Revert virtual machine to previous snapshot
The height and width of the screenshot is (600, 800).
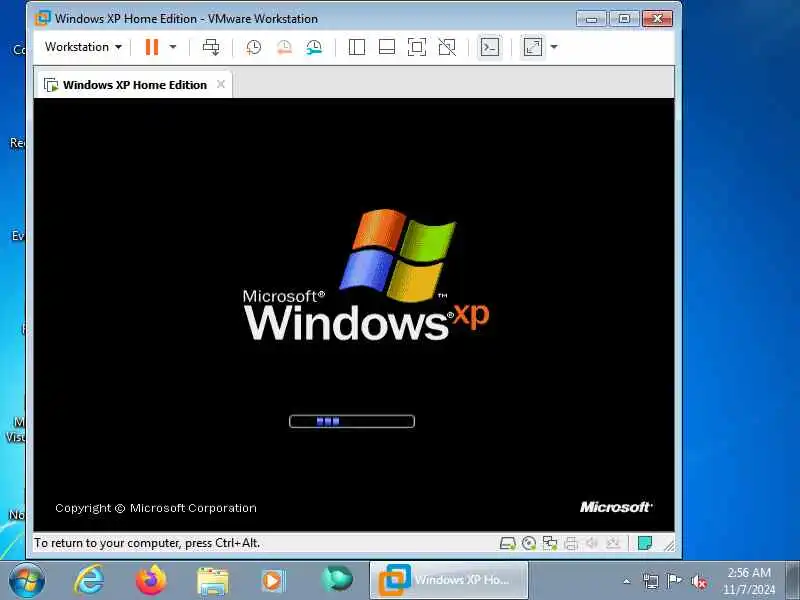[x=284, y=47]
